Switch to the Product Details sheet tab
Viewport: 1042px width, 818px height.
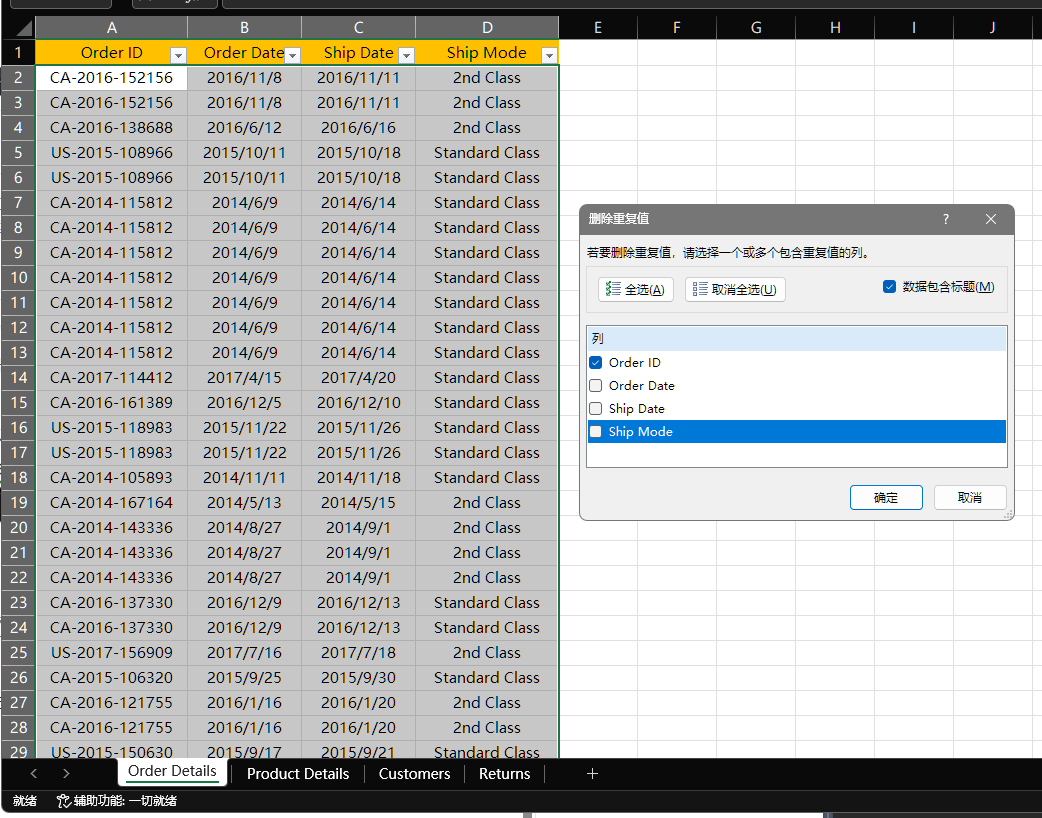point(298,773)
